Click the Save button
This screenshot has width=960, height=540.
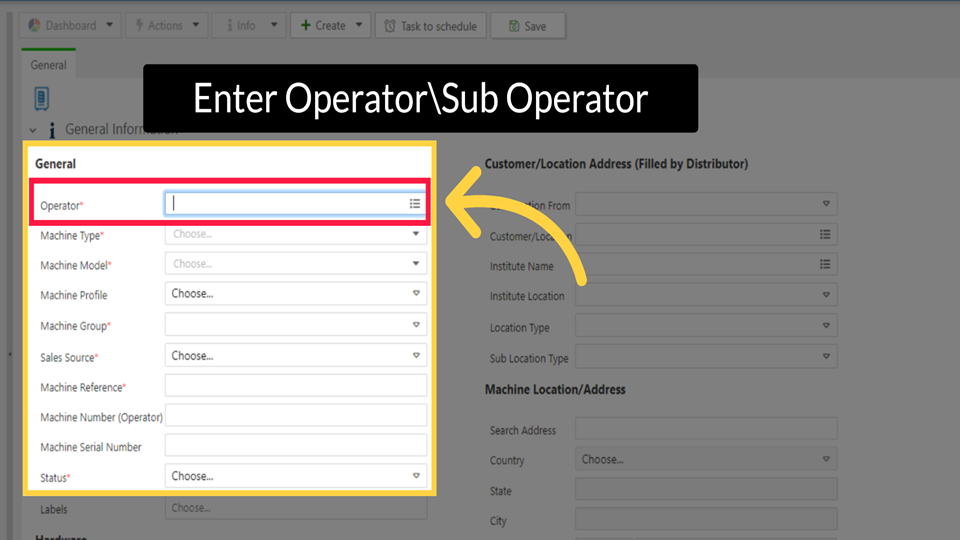[528, 26]
